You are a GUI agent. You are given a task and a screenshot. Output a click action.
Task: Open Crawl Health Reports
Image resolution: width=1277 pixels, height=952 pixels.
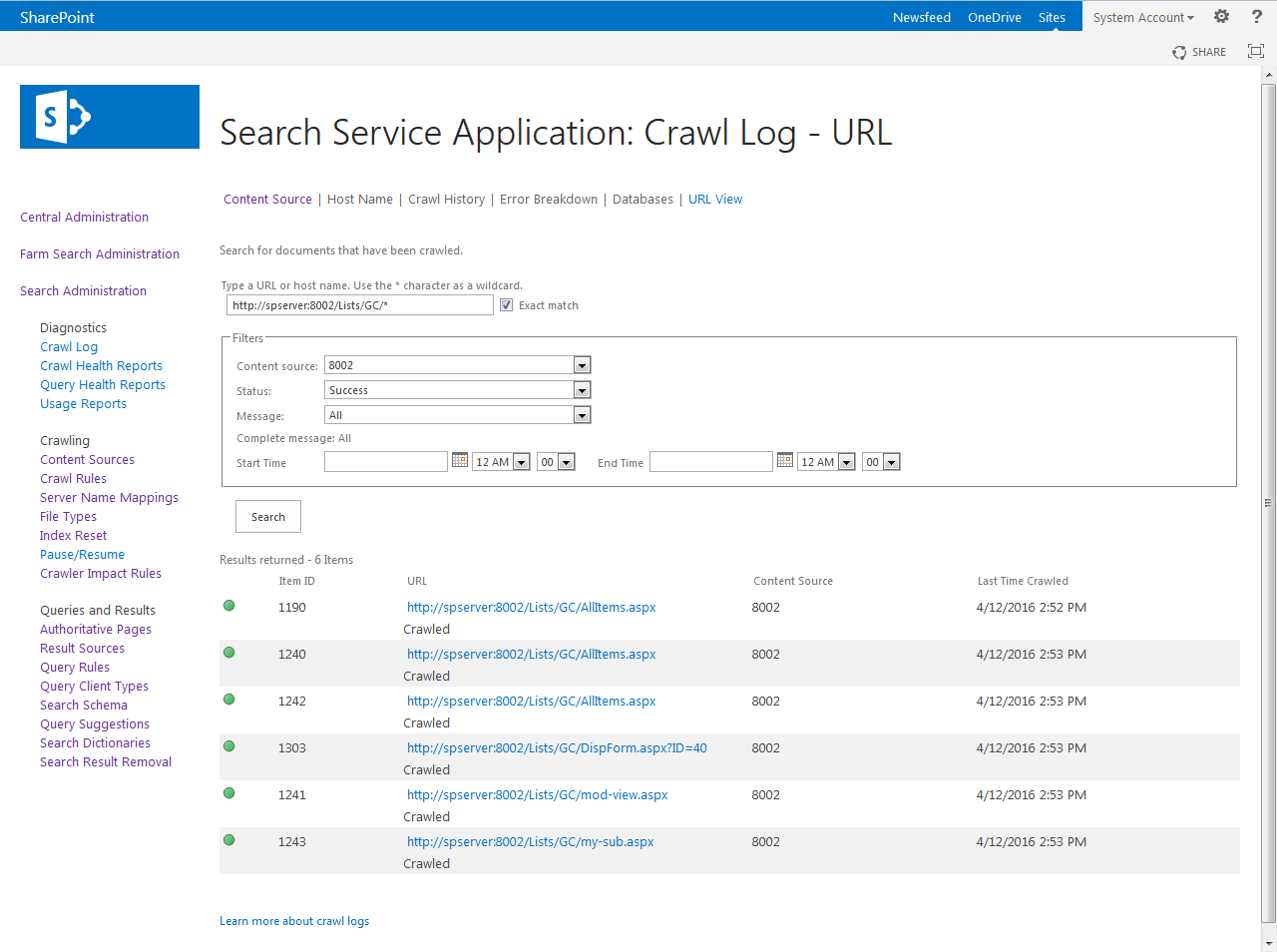click(101, 366)
